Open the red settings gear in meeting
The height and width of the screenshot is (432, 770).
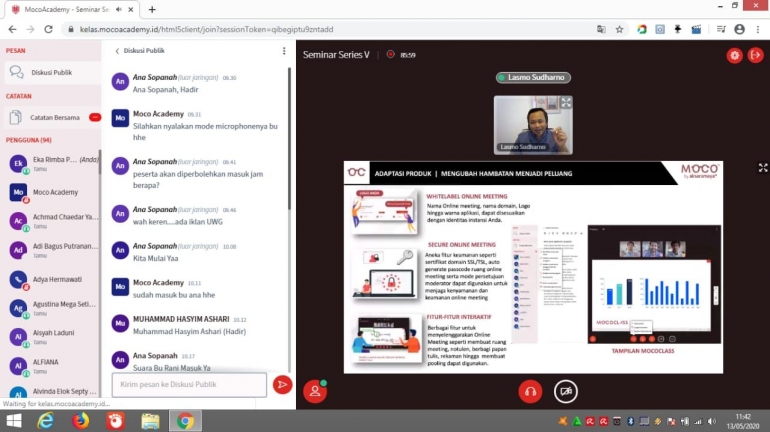735,55
